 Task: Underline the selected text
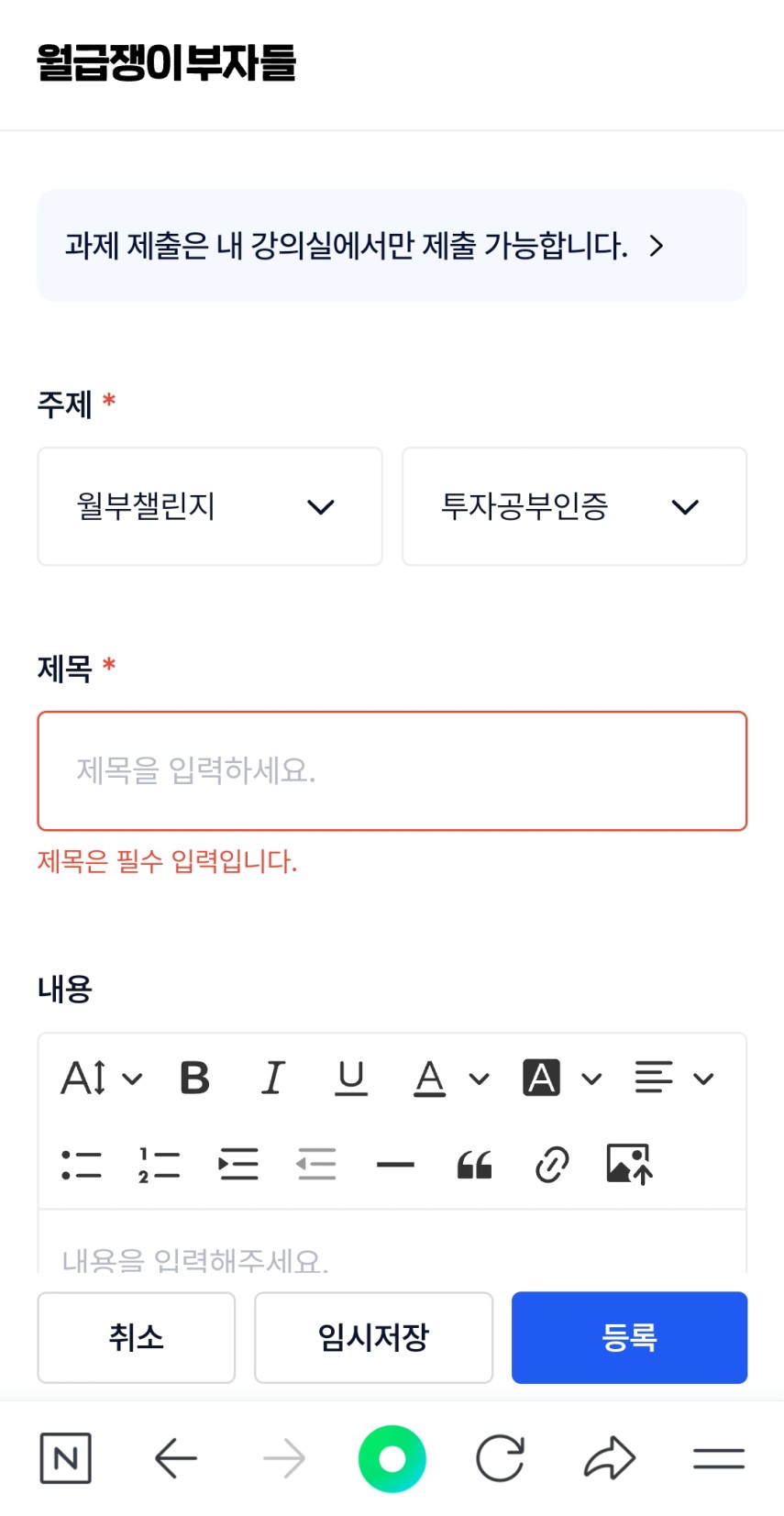tap(351, 1079)
